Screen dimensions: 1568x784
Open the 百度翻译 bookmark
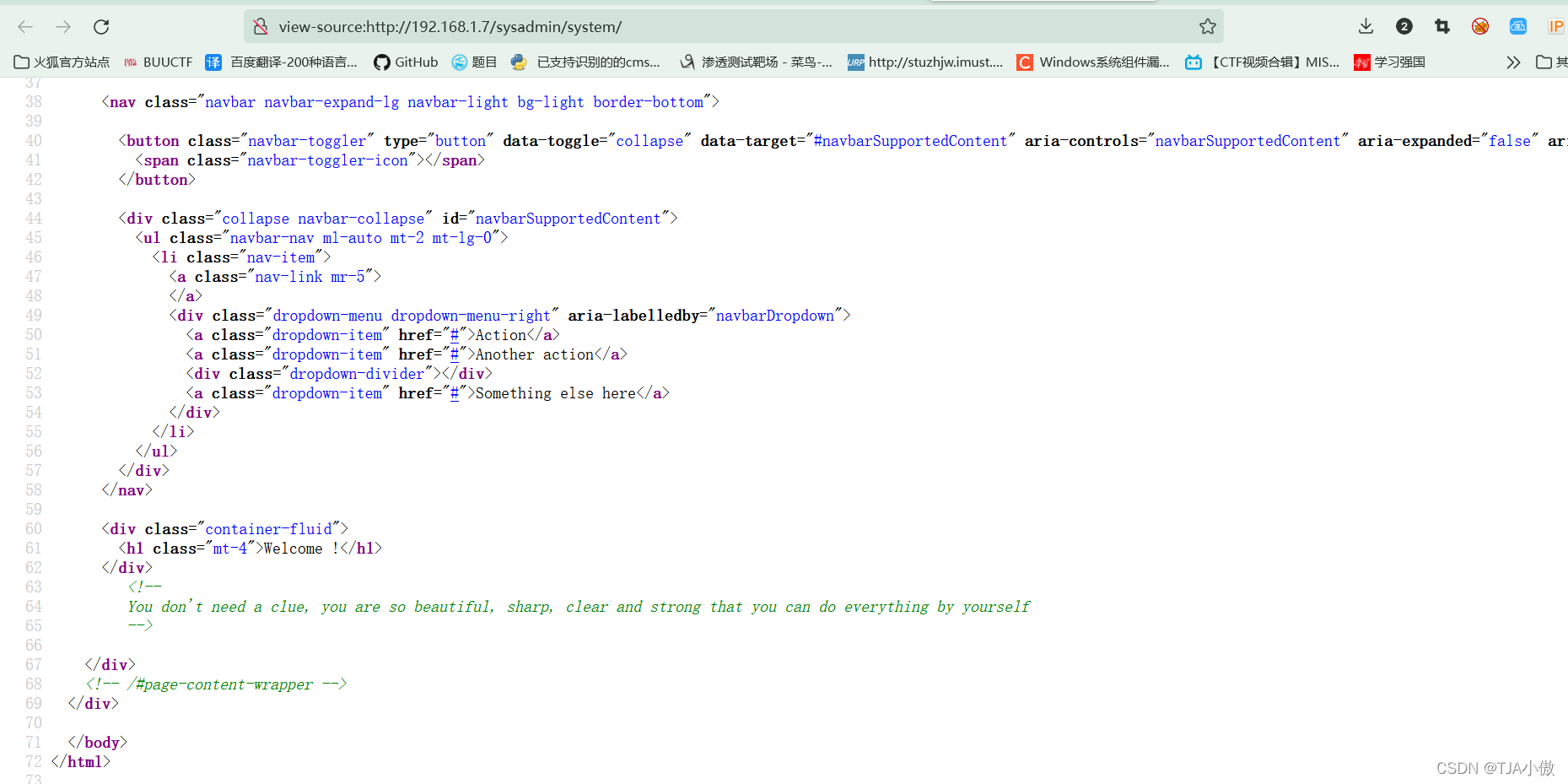[x=282, y=62]
